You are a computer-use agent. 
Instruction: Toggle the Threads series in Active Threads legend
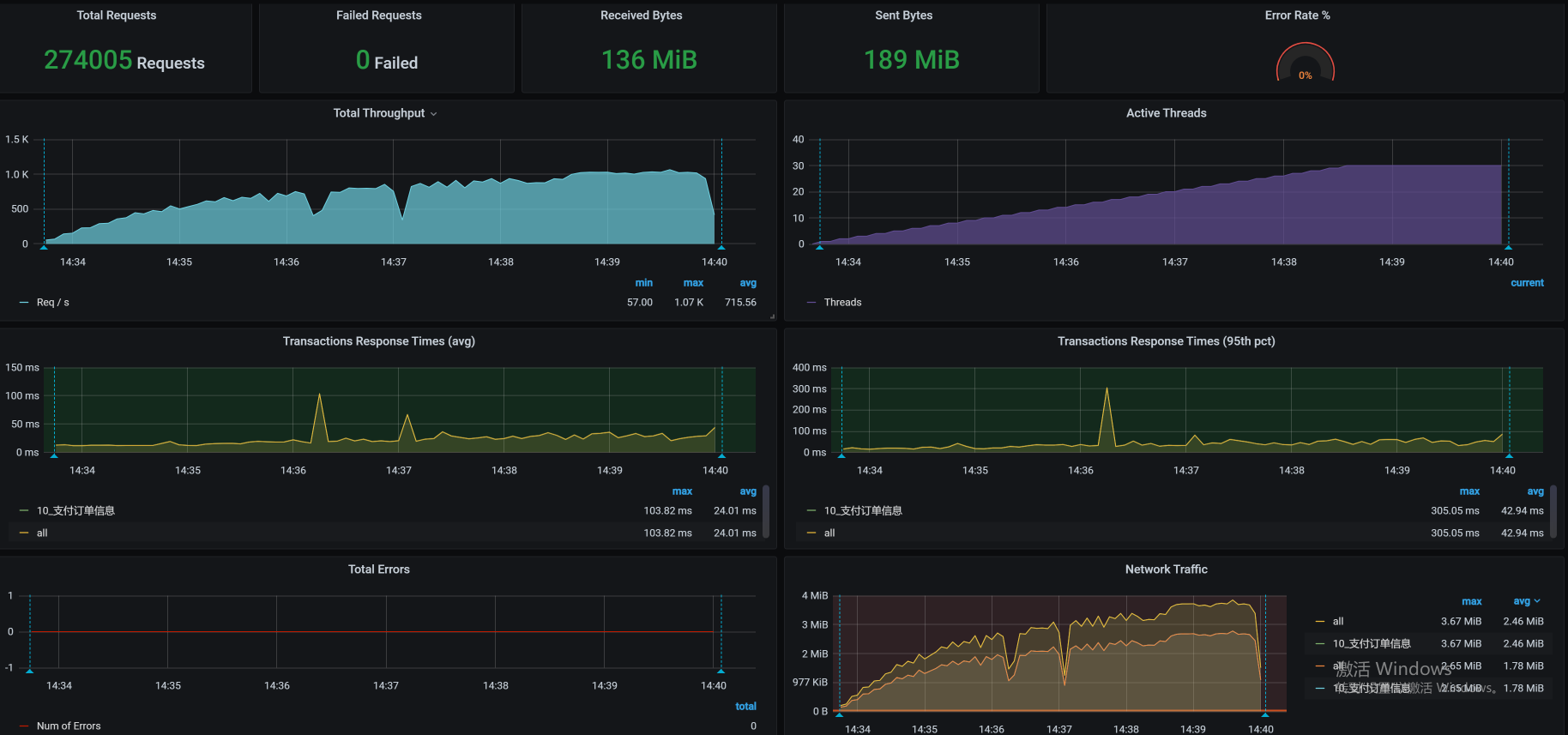[x=842, y=303]
